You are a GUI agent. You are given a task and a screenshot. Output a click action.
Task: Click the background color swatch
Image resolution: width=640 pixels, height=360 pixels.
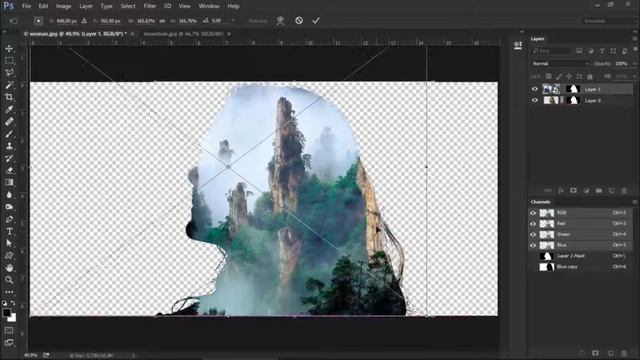pyautogui.click(x=13, y=318)
